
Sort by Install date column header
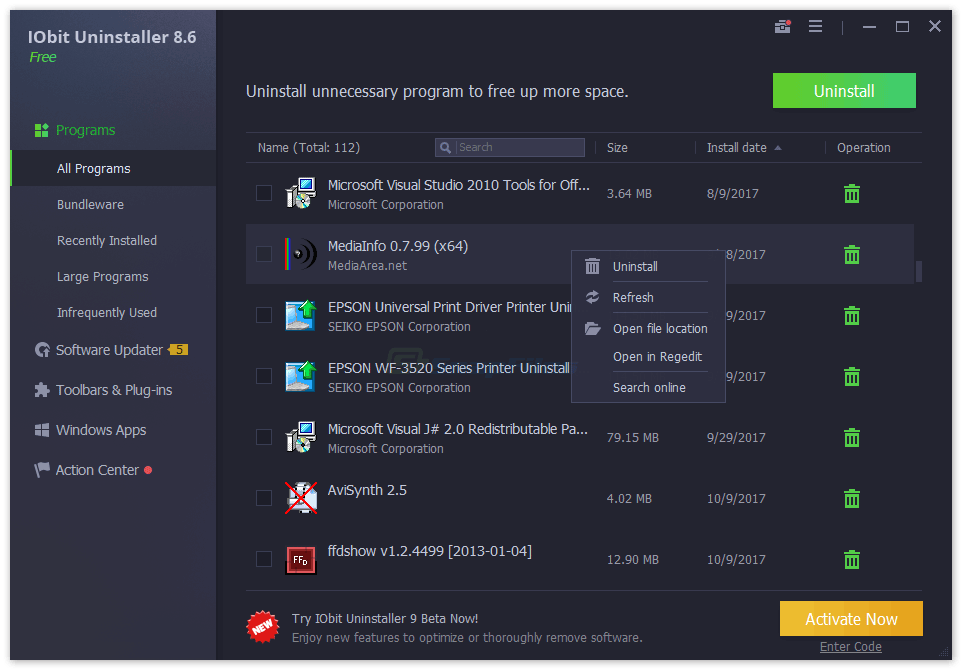(737, 148)
